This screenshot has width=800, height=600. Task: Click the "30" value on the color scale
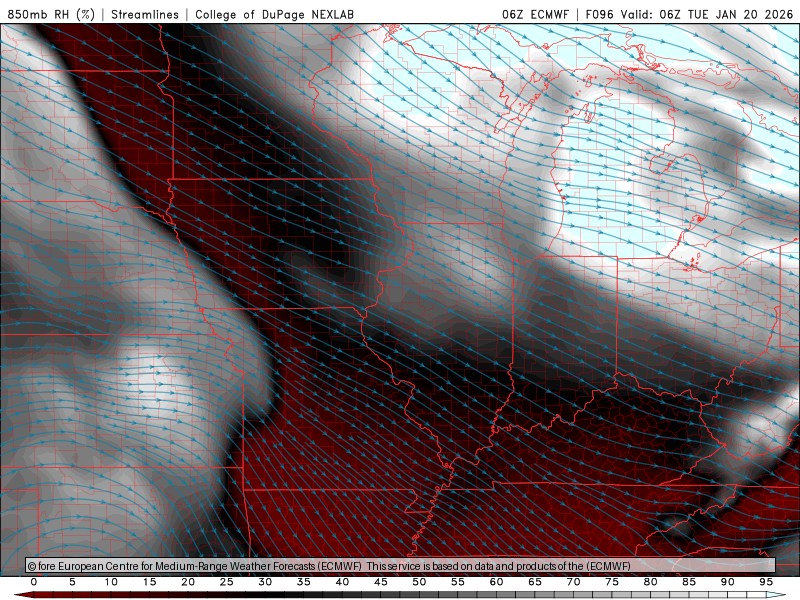pos(265,582)
